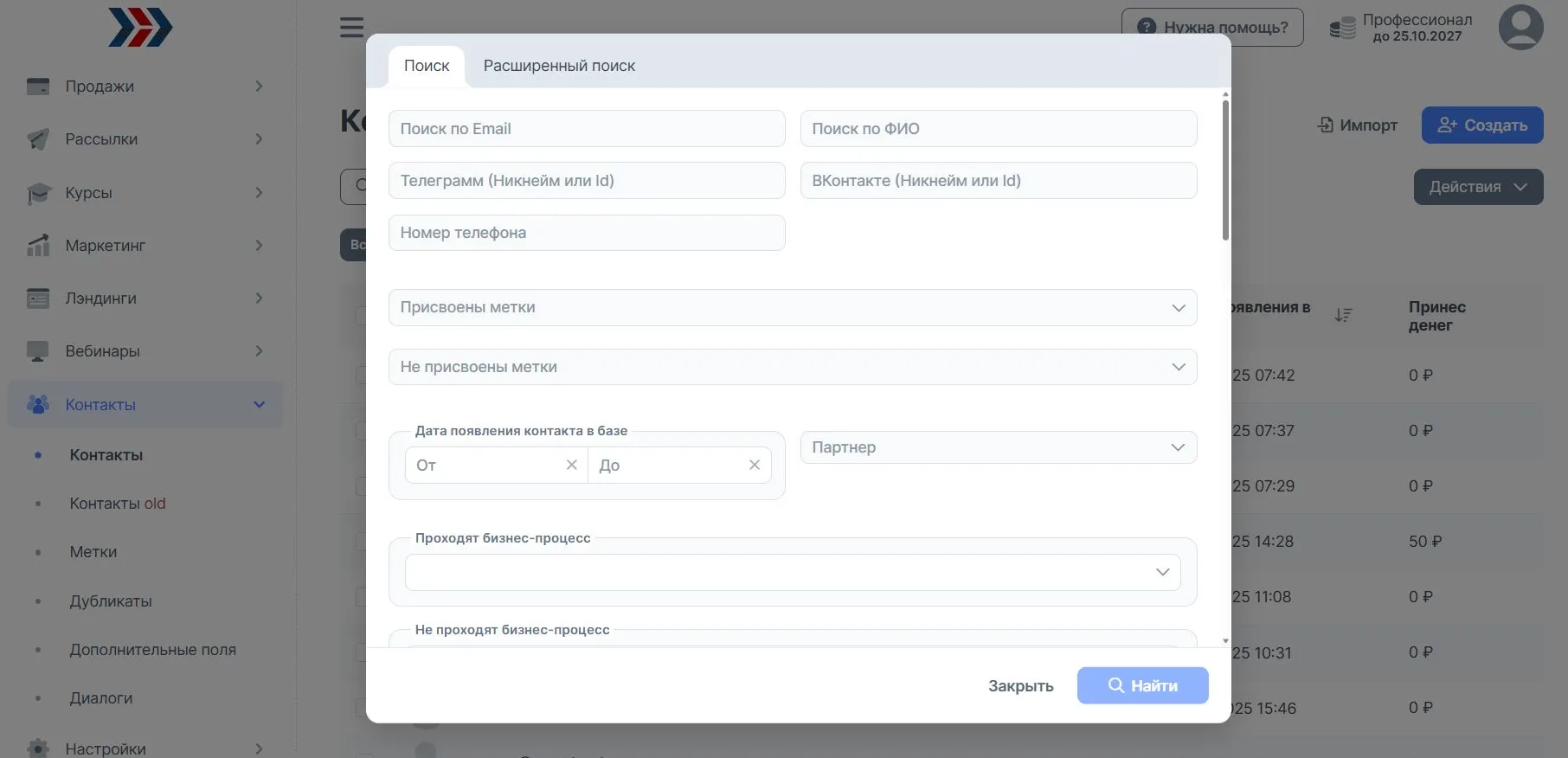Click the user profile avatar
This screenshot has height=758, width=1568.
[1520, 28]
